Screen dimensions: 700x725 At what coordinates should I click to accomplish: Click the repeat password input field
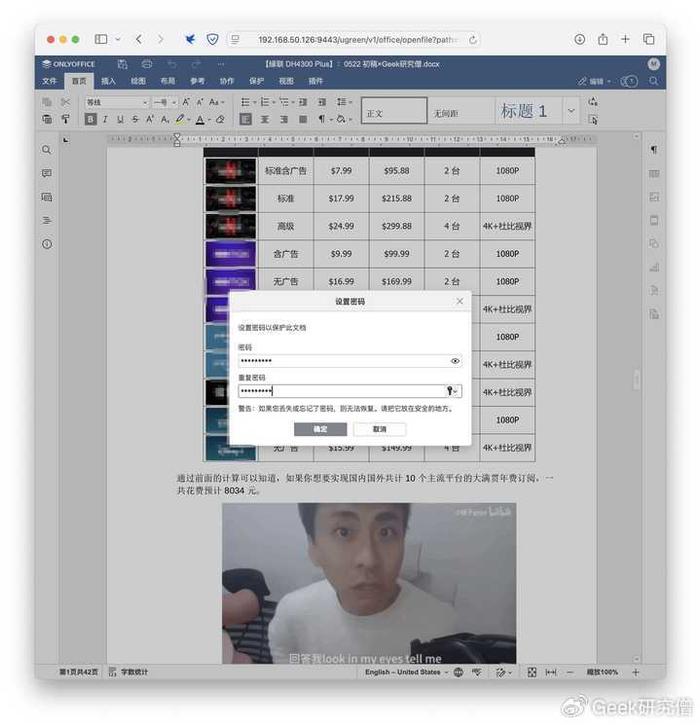click(x=350, y=391)
